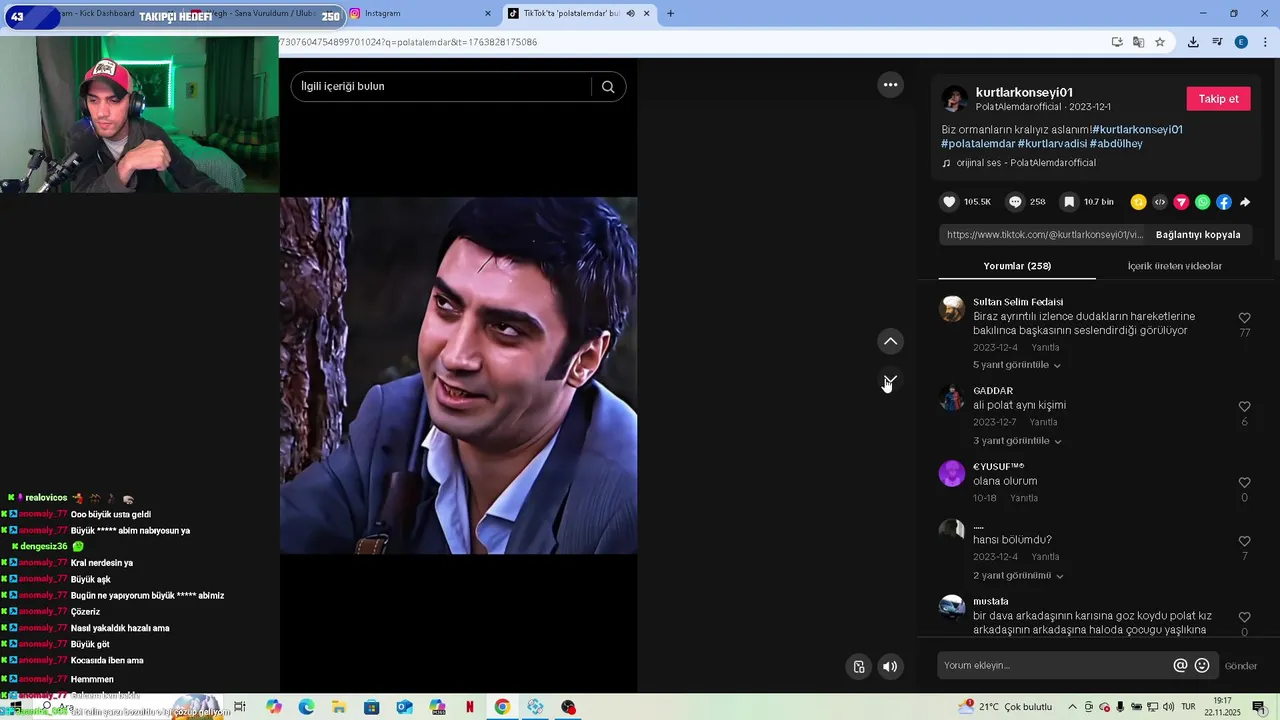The image size is (1280, 720).
Task: Open the weather widget '21°C Çok bulutlu'
Action: click(x=1005, y=706)
